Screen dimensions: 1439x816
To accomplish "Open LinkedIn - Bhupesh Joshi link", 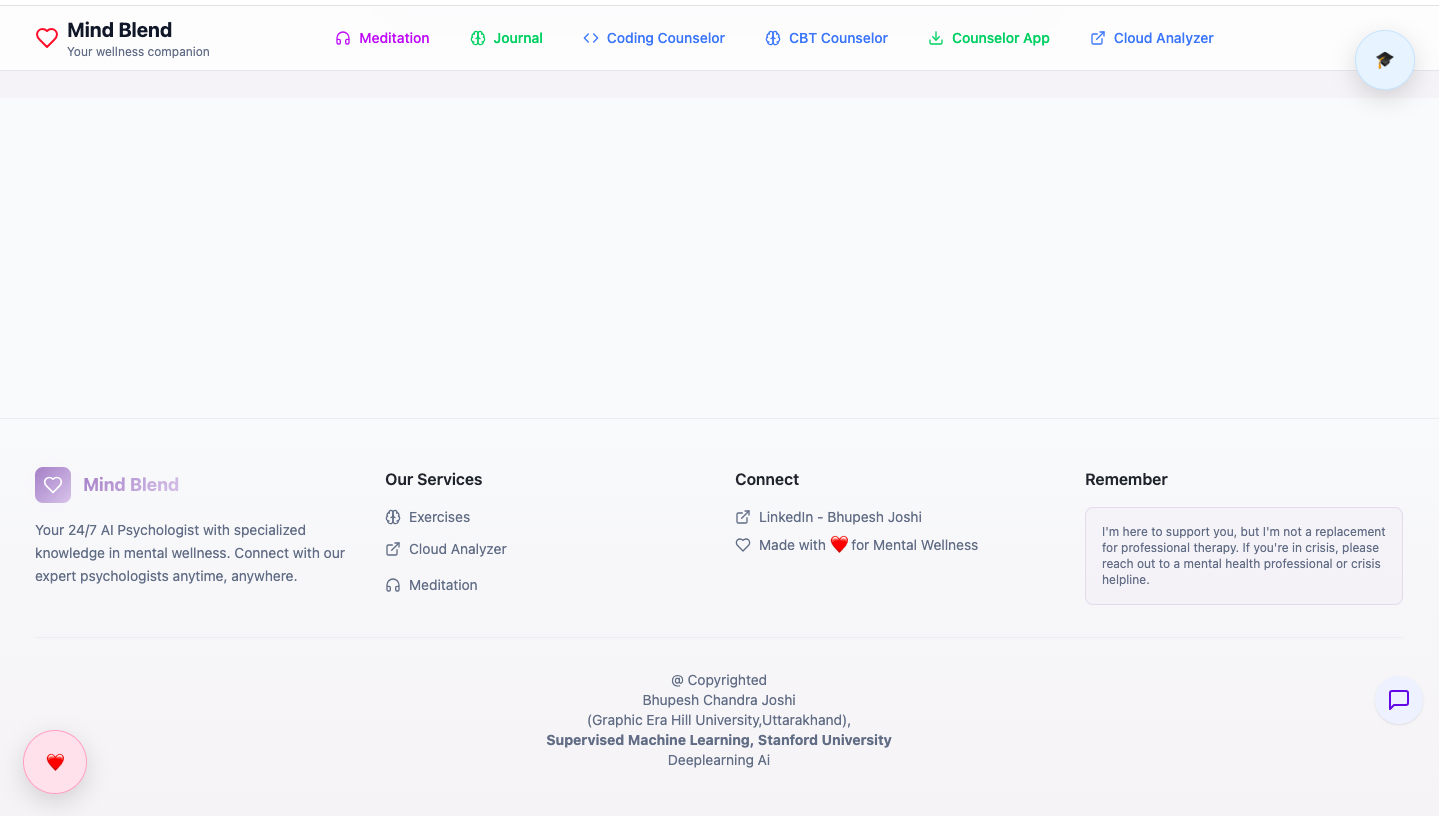I will point(828,517).
